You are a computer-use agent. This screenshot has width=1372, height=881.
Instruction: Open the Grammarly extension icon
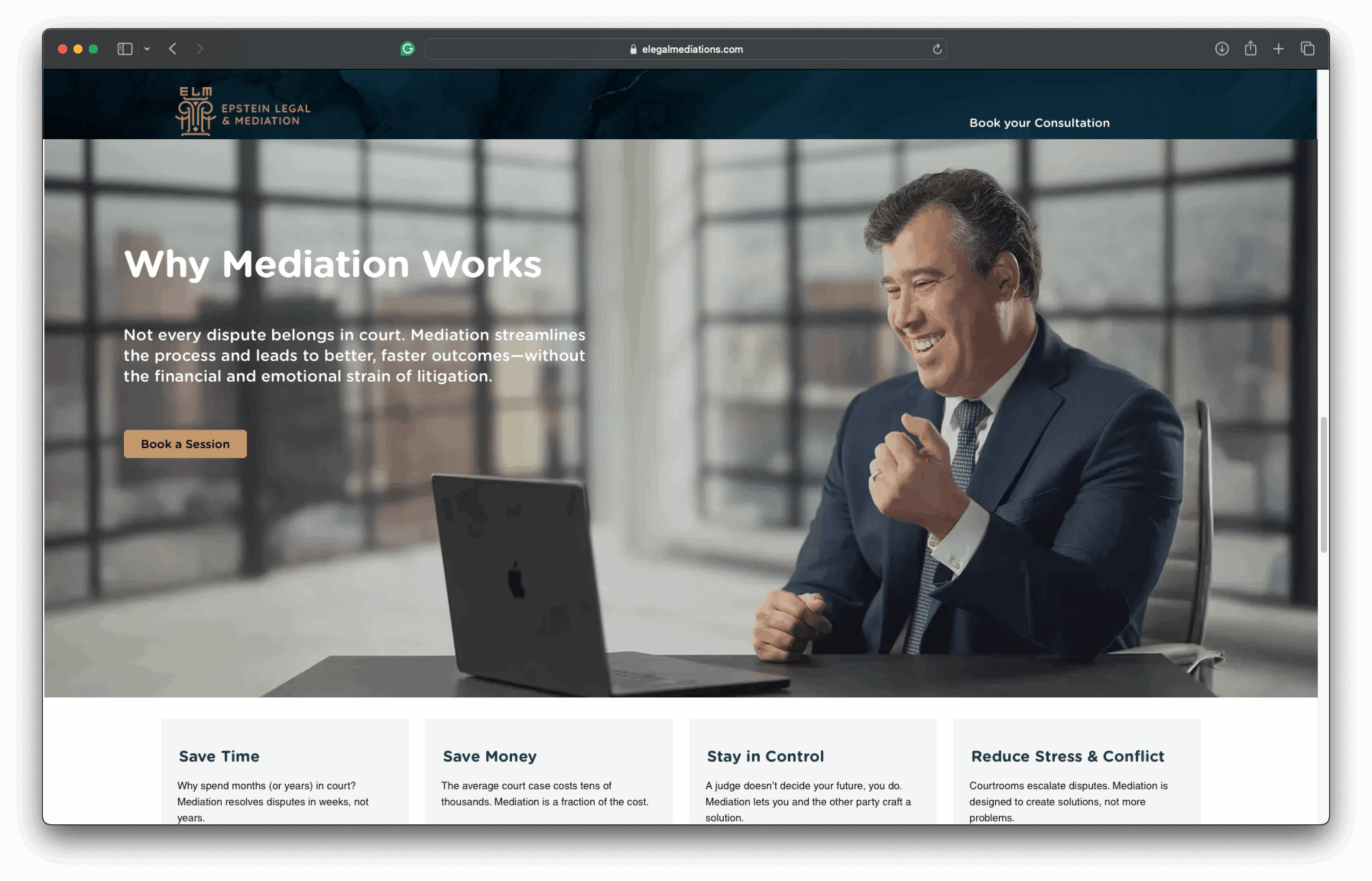408,49
